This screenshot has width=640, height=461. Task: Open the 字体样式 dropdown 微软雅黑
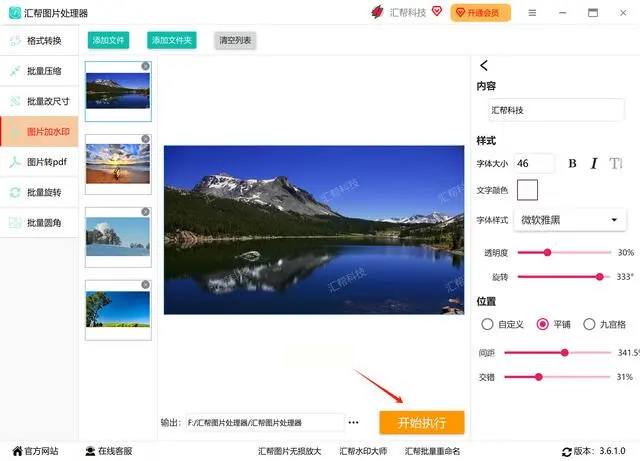click(569, 220)
